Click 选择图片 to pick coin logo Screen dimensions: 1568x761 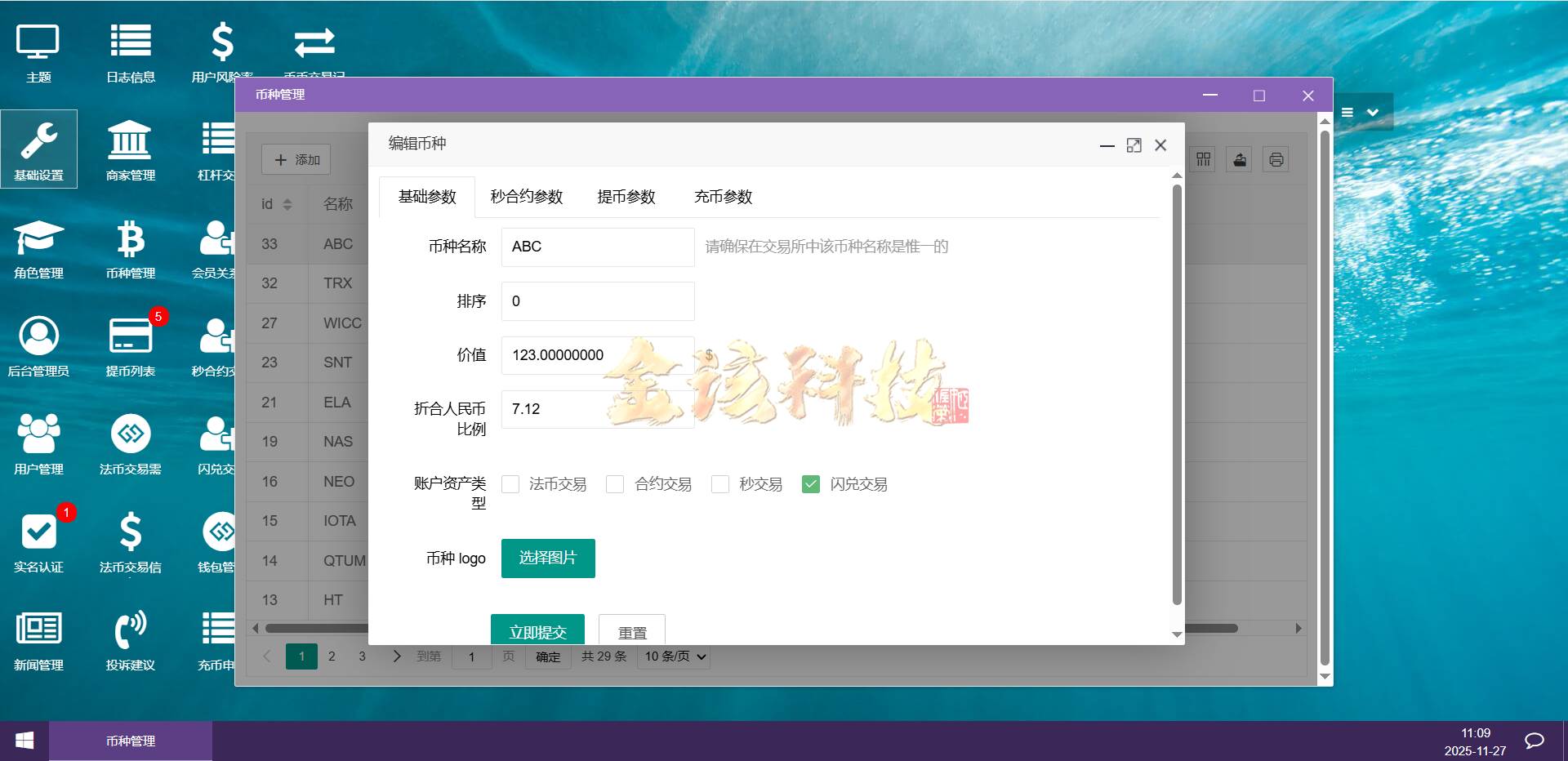[x=547, y=559]
